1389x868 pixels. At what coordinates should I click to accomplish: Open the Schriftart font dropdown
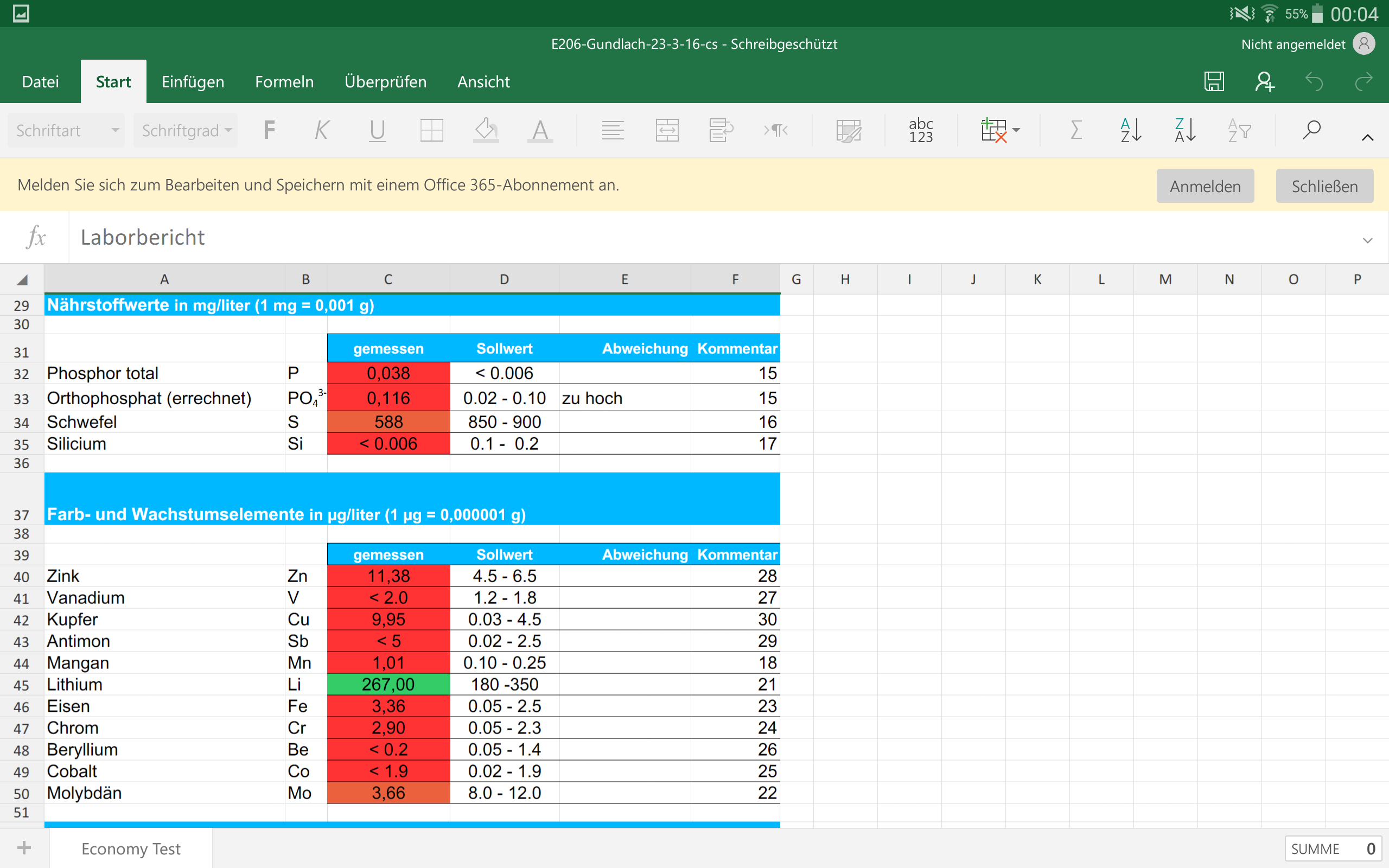(x=67, y=130)
